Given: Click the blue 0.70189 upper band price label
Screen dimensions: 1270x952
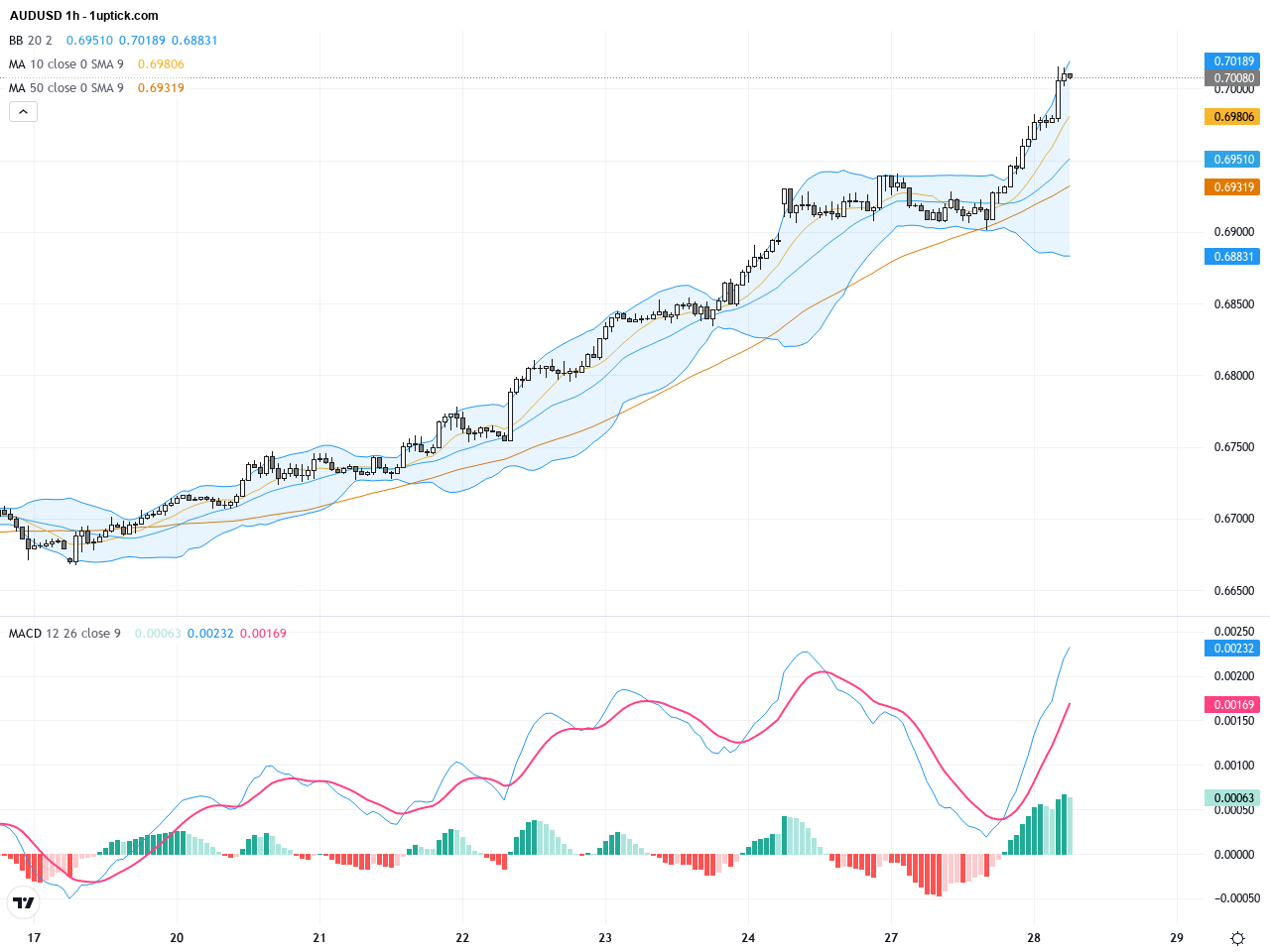Looking at the screenshot, I should pyautogui.click(x=1232, y=61).
